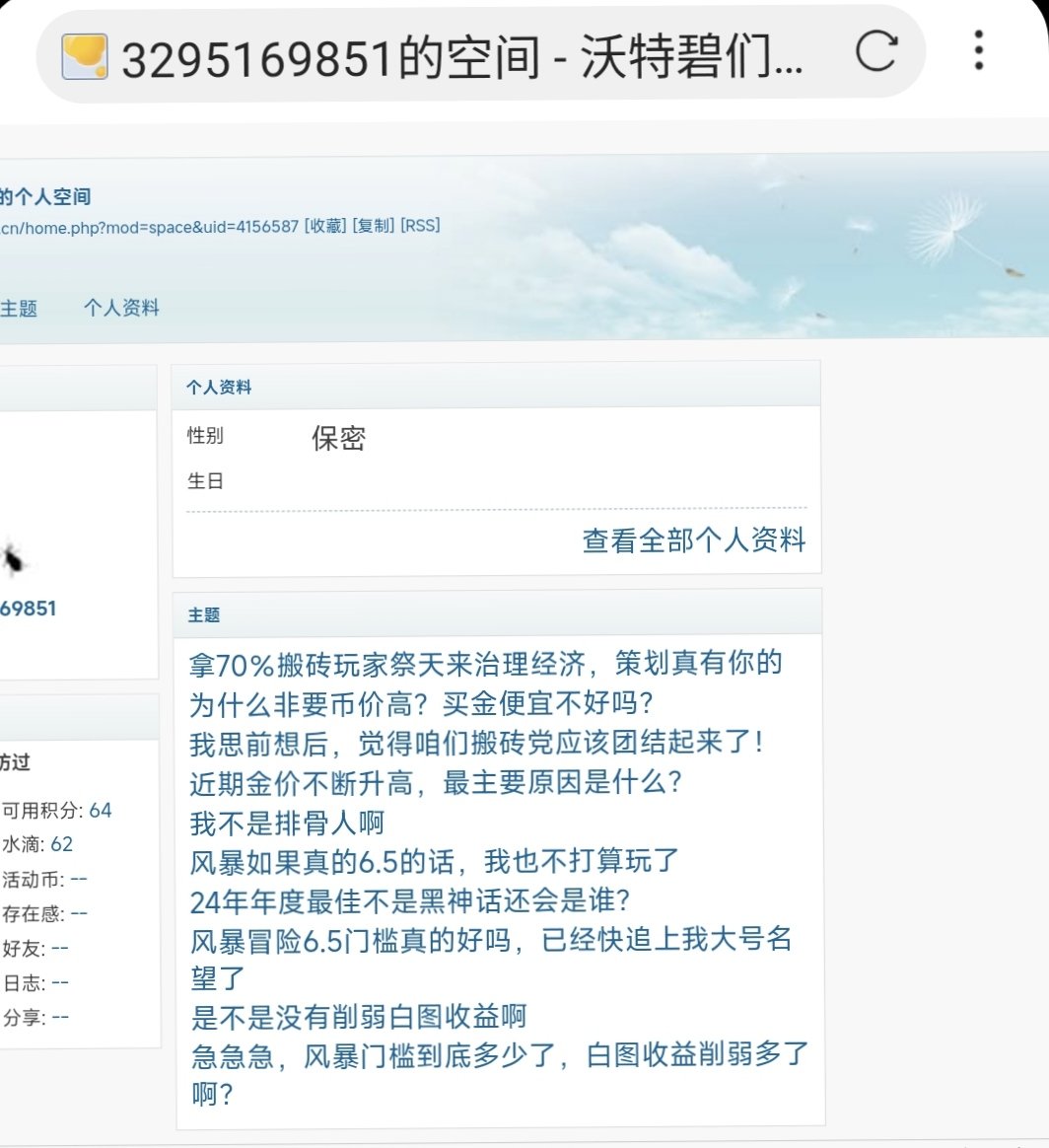This screenshot has height=1148, width=1049.
Task: Click the 分享 stat entry
Action: tap(35, 1018)
